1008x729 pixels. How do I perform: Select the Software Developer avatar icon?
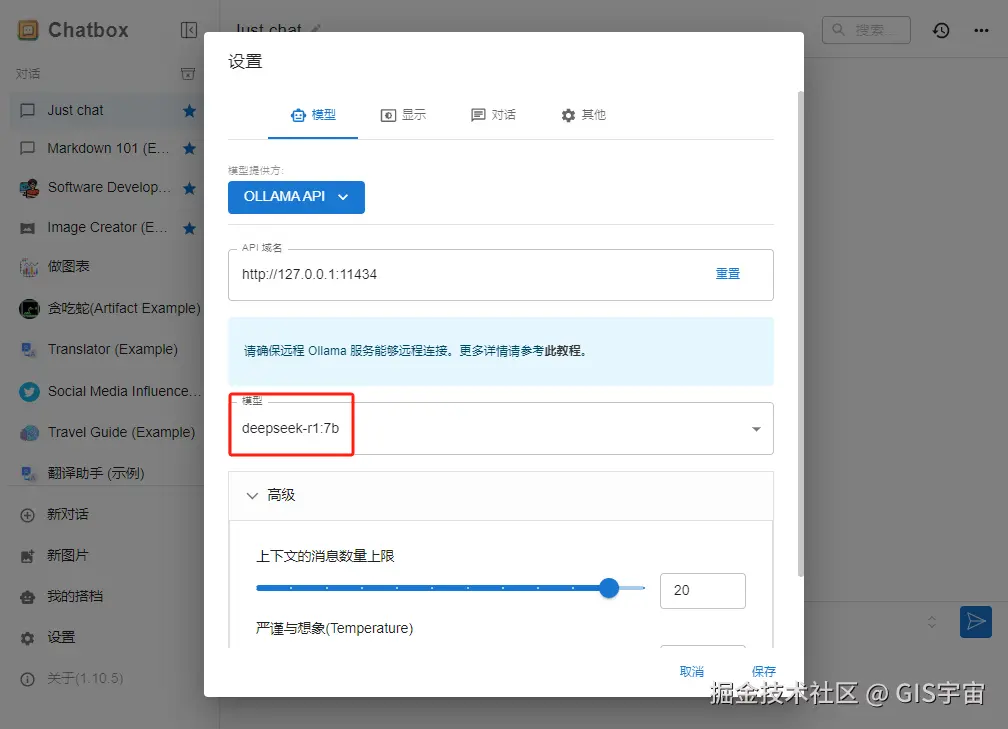(28, 188)
